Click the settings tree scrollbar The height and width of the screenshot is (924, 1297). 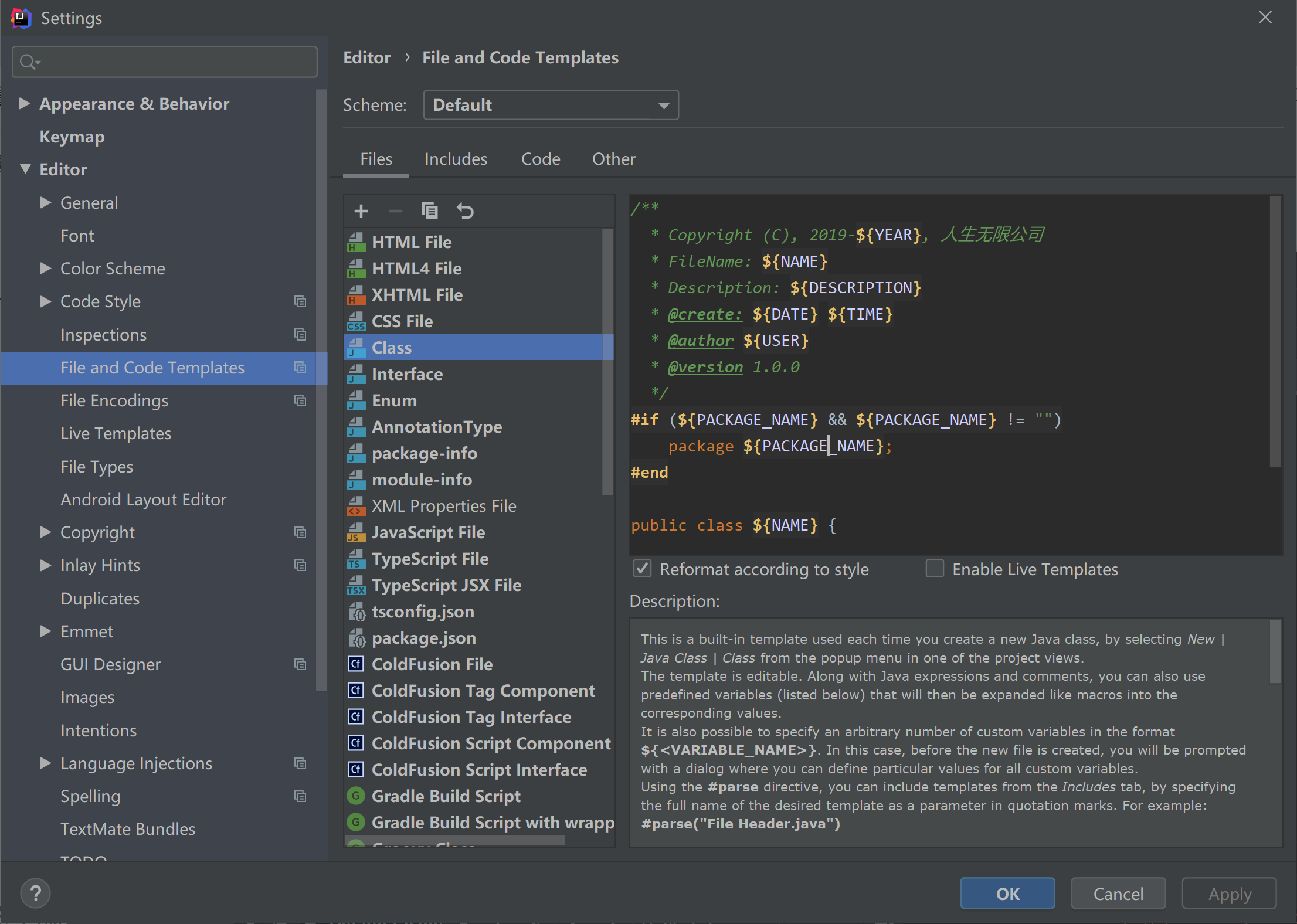(321, 389)
